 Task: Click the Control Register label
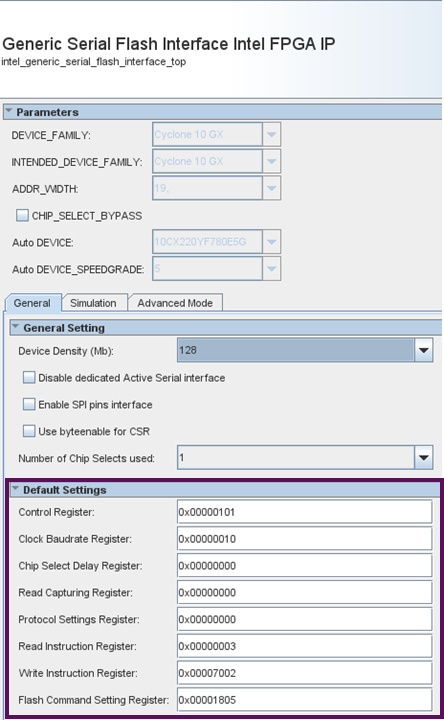click(x=56, y=512)
